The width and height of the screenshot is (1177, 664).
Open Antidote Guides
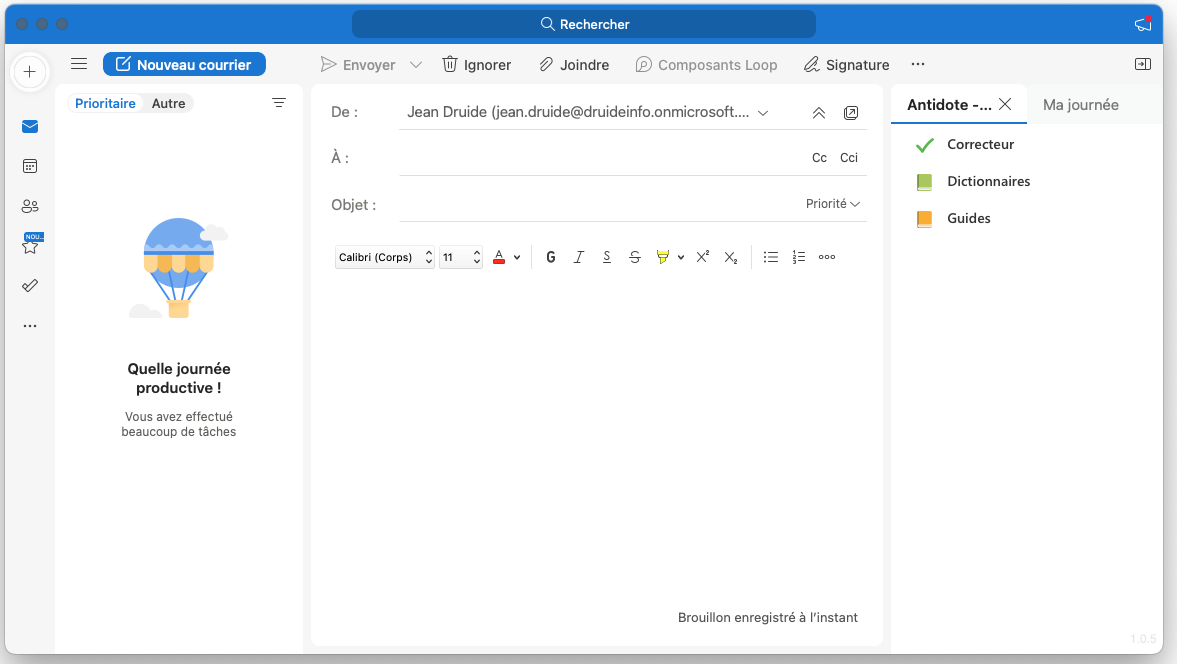(x=924, y=219)
